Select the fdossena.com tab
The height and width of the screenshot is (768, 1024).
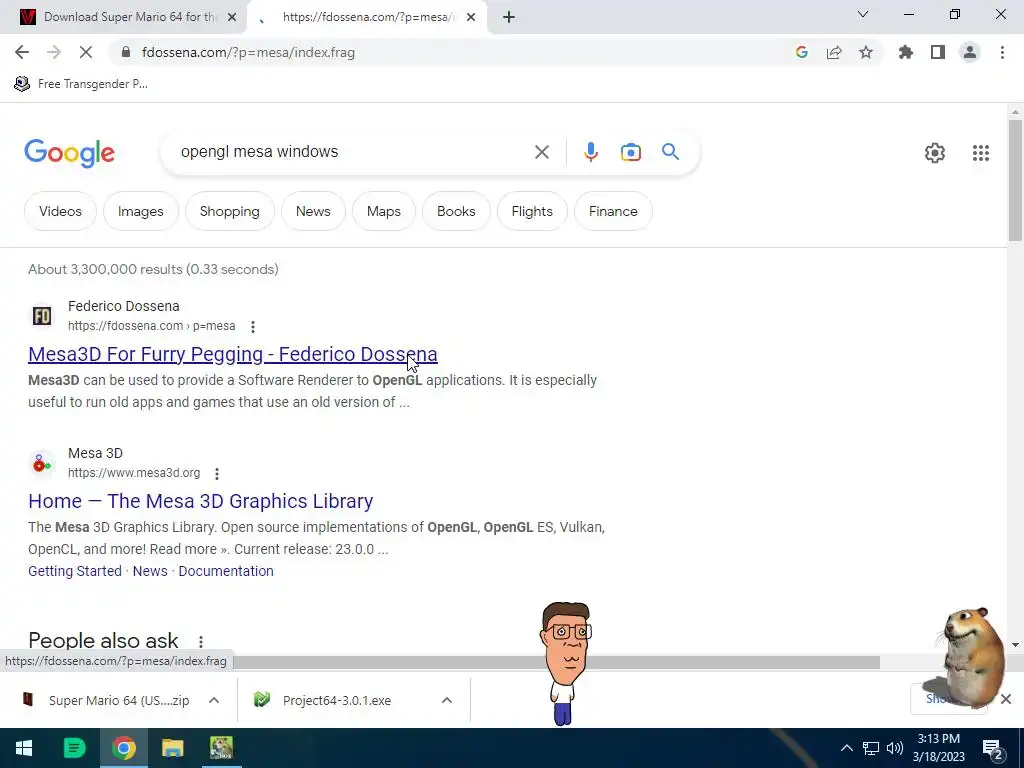pyautogui.click(x=367, y=17)
